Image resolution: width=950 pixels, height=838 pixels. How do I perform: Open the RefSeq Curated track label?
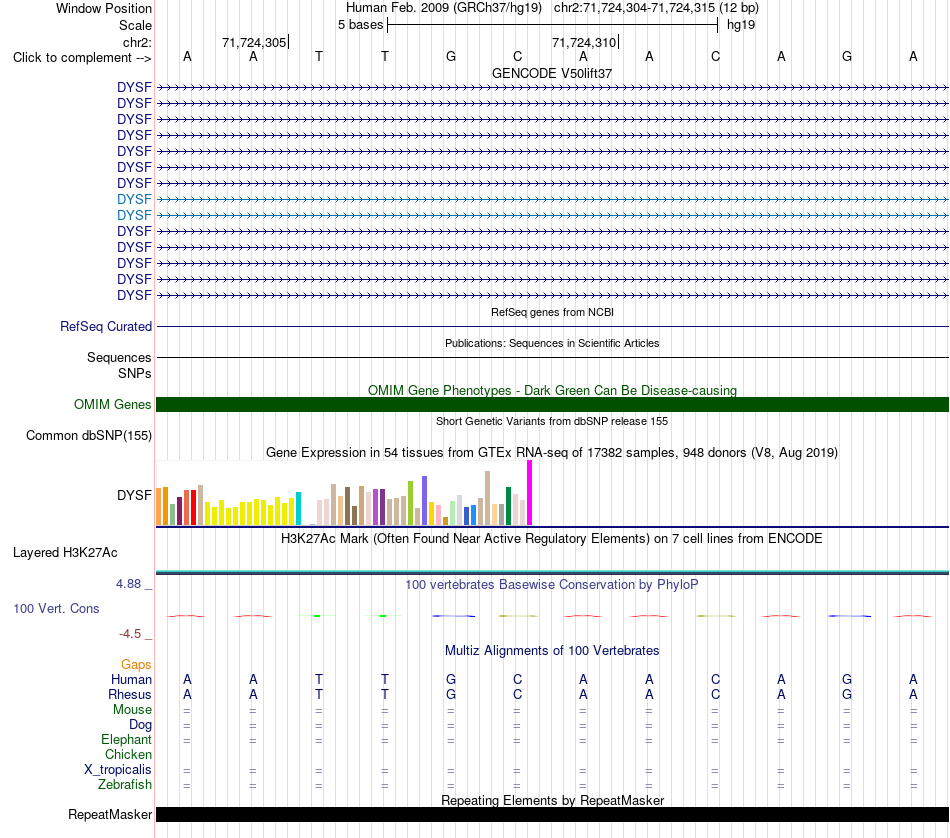click(x=105, y=326)
